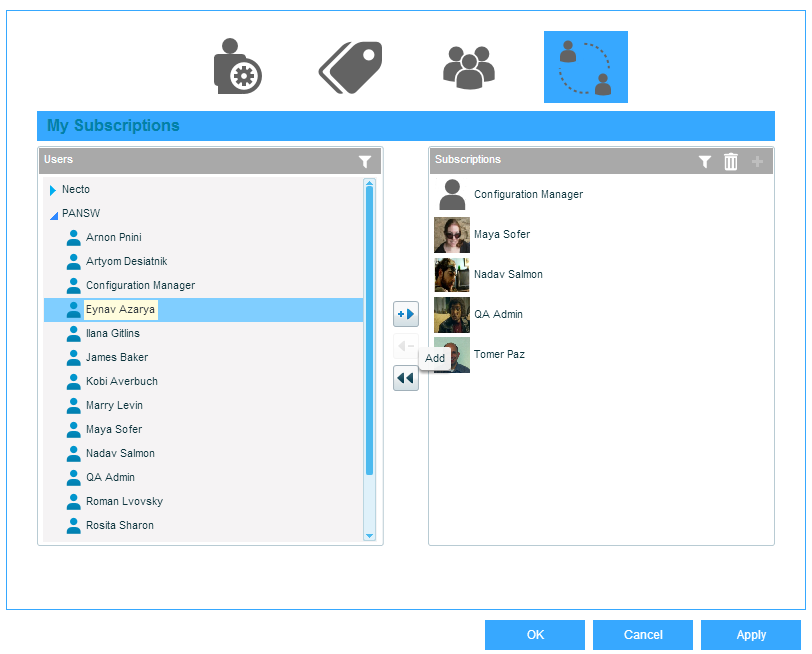Open the user settings gear tab
Viewport: 812px width, 654px height.
tap(237, 67)
